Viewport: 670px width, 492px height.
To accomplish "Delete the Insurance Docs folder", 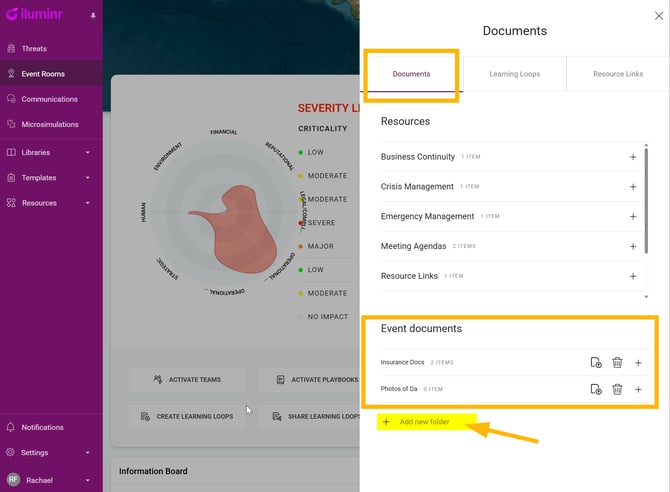I will coord(617,362).
